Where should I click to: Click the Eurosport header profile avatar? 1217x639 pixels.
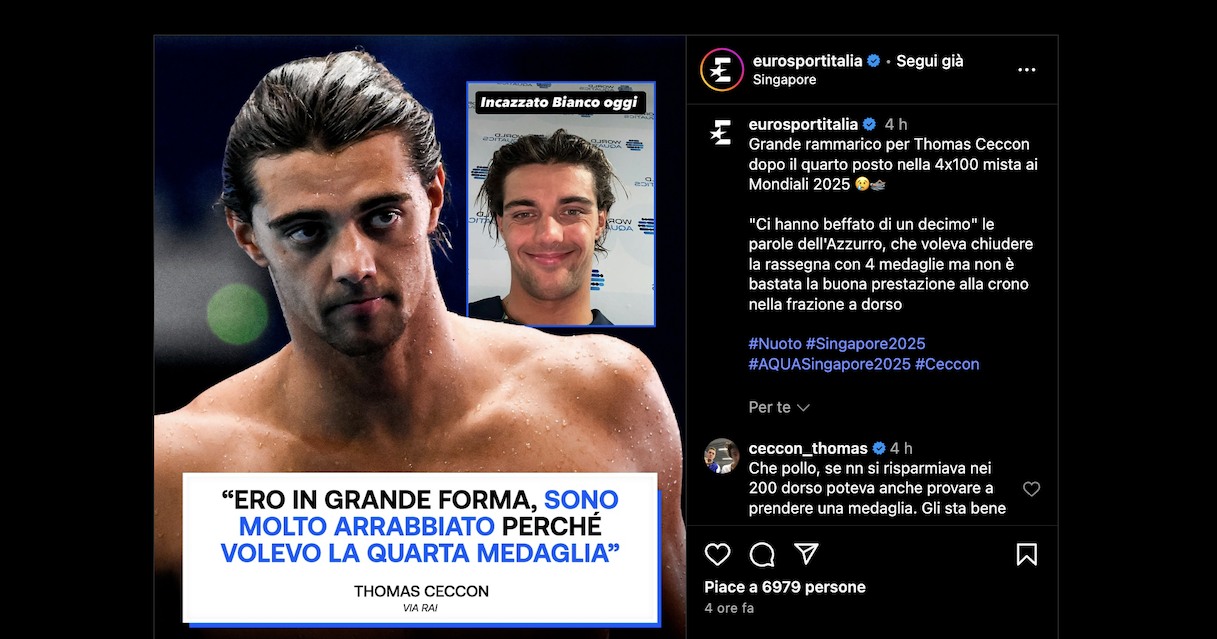(x=721, y=70)
